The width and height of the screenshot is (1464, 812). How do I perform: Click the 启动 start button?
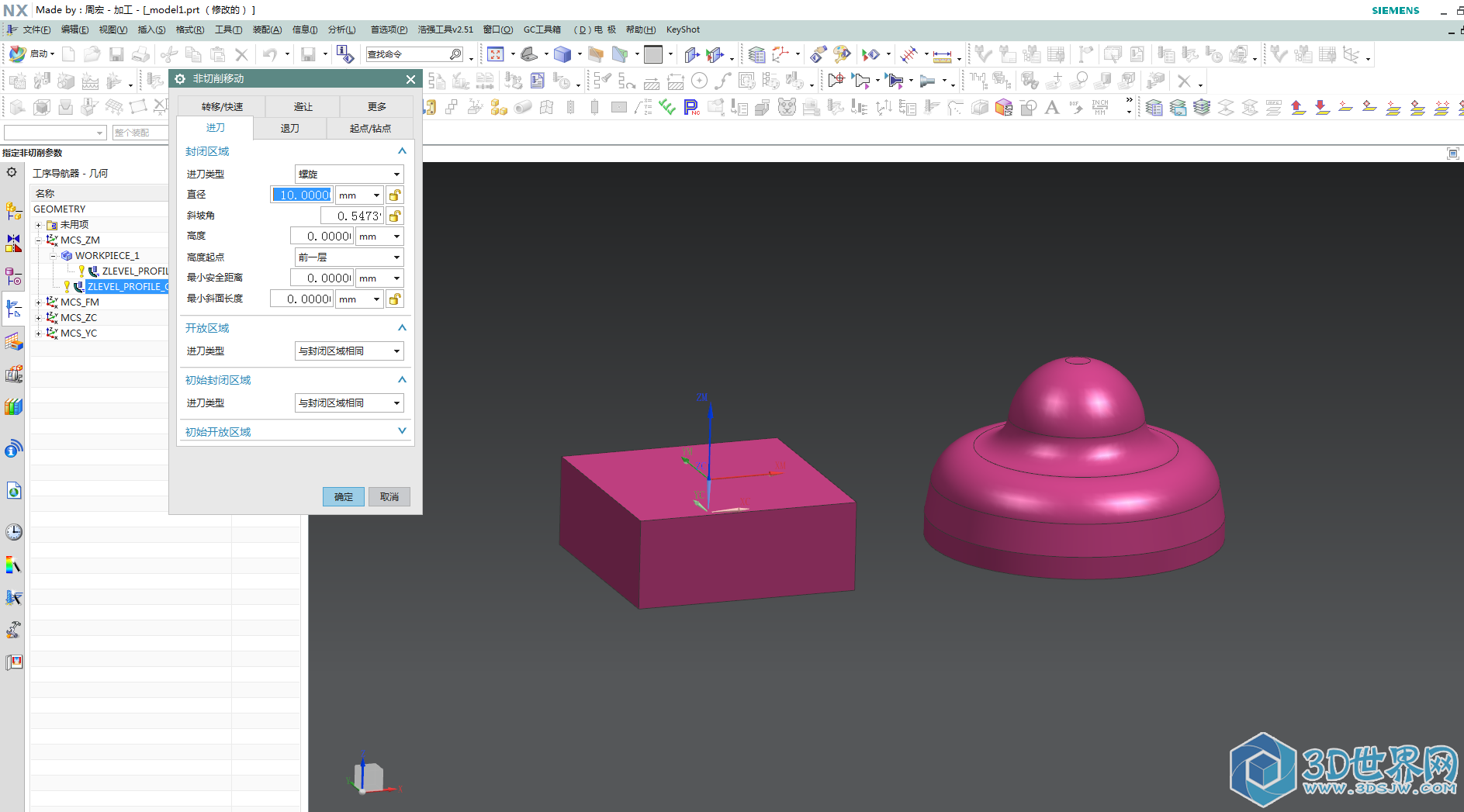[31, 54]
